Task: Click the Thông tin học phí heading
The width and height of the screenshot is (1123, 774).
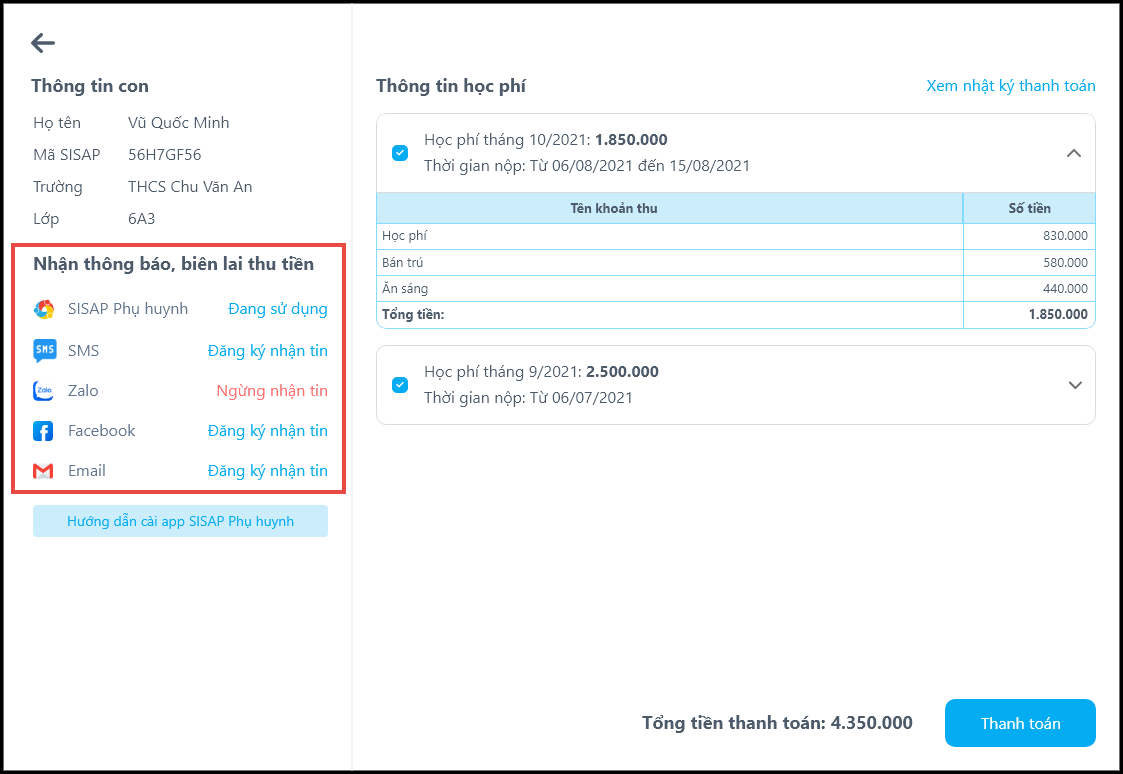Action: click(450, 87)
